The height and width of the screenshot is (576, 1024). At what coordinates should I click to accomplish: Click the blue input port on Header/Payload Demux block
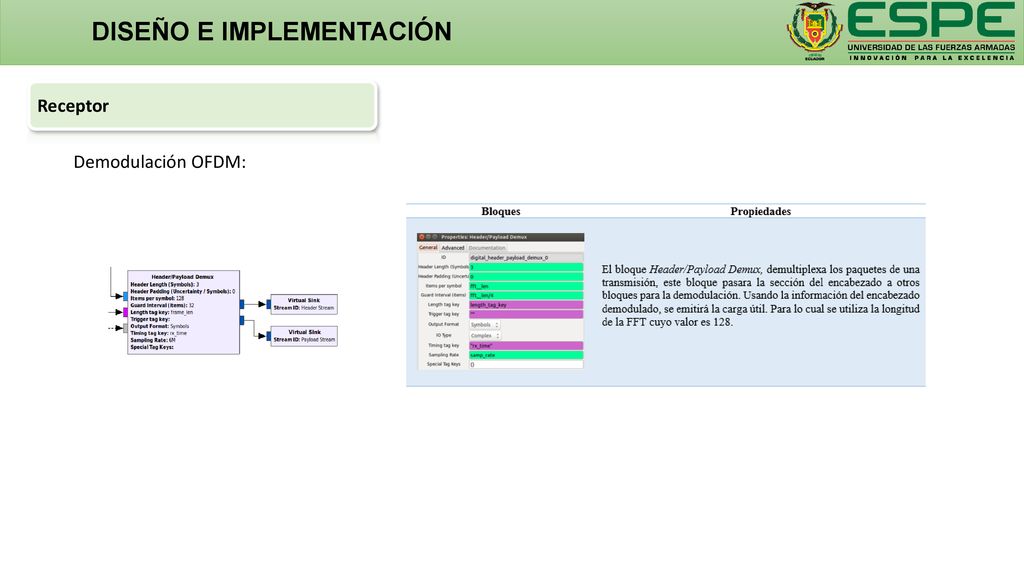point(125,296)
